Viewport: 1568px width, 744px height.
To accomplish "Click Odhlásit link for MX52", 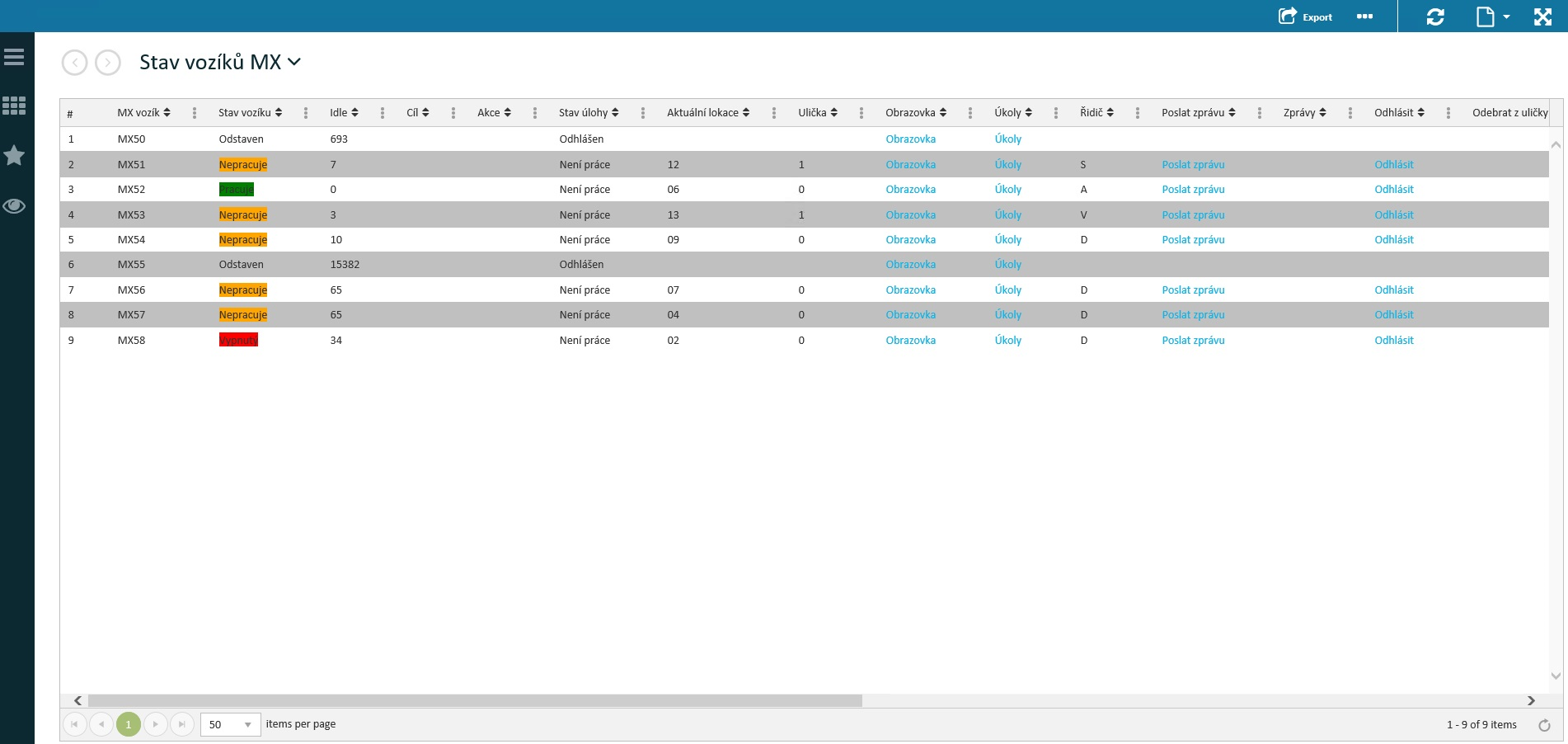I will (x=1393, y=190).
